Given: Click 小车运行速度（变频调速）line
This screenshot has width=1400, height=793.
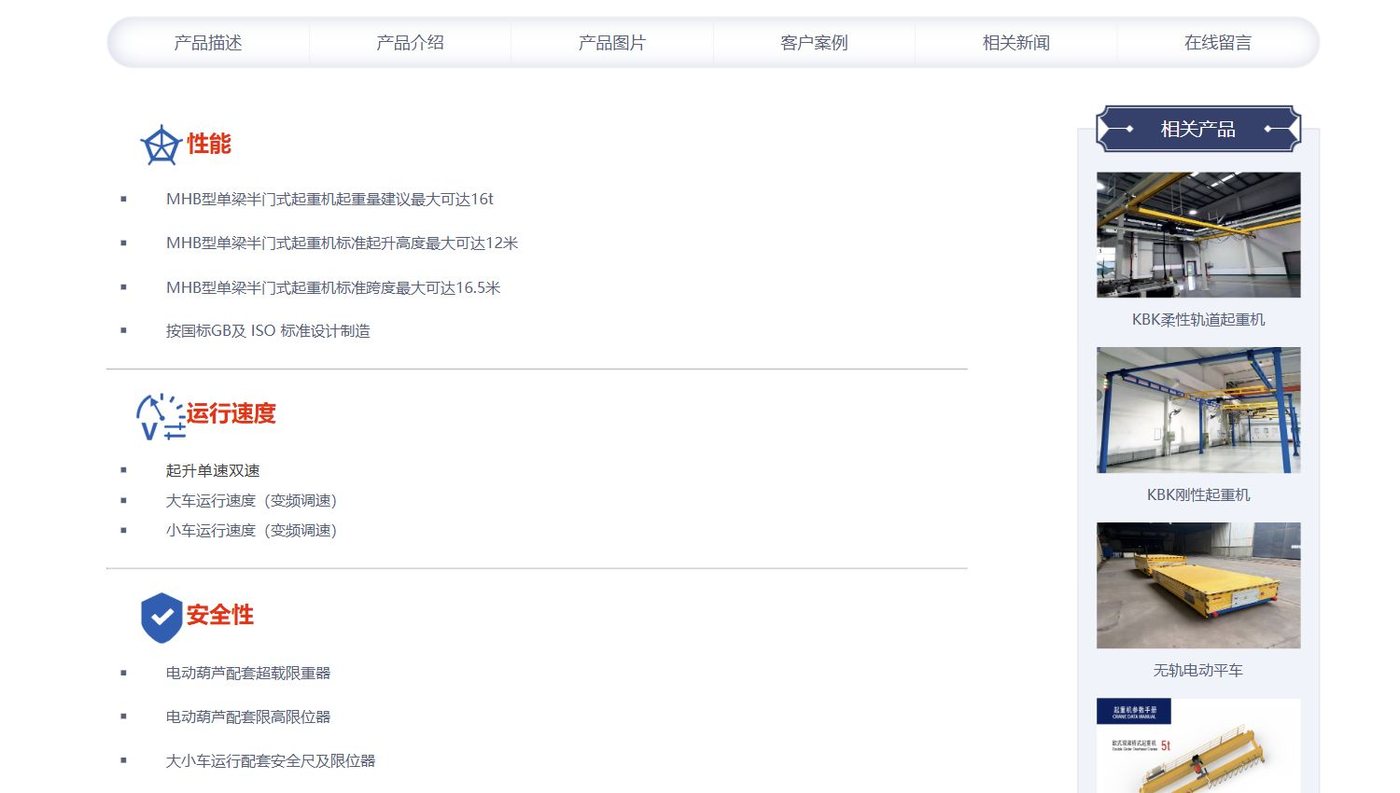Looking at the screenshot, I should point(251,531).
